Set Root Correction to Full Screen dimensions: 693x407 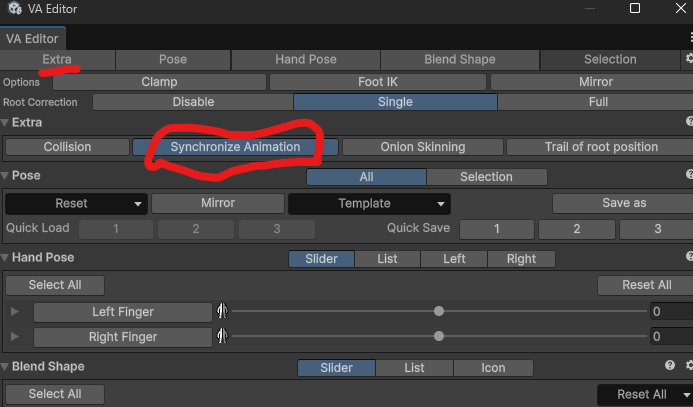tap(595, 102)
